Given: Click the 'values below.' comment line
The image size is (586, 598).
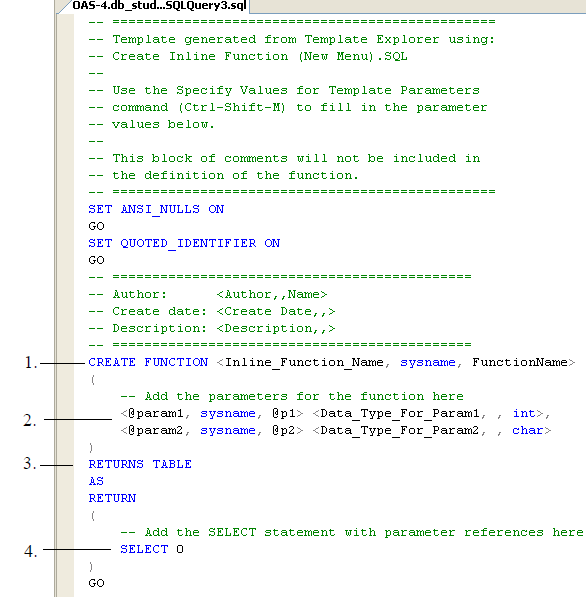Looking at the screenshot, I should (x=152, y=124).
